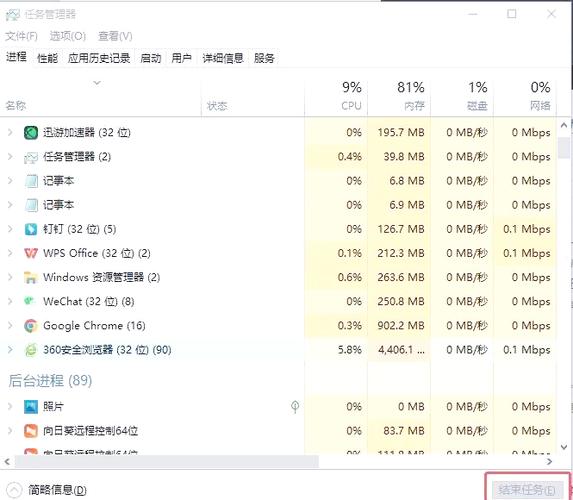Switch to the 详细信息 tab
This screenshot has height=500, width=573.
tap(223, 58)
